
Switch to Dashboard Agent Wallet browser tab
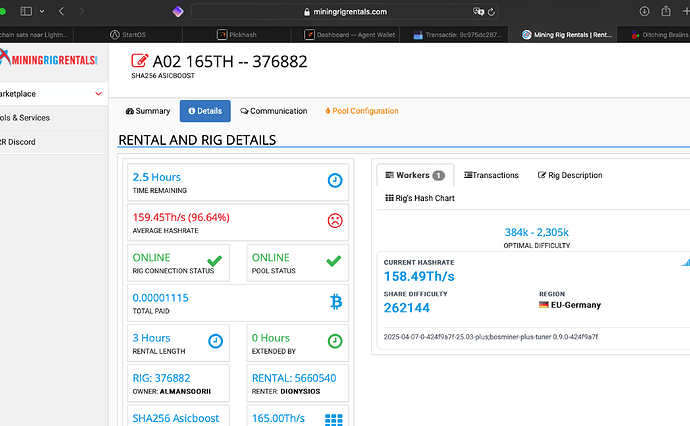(345, 34)
